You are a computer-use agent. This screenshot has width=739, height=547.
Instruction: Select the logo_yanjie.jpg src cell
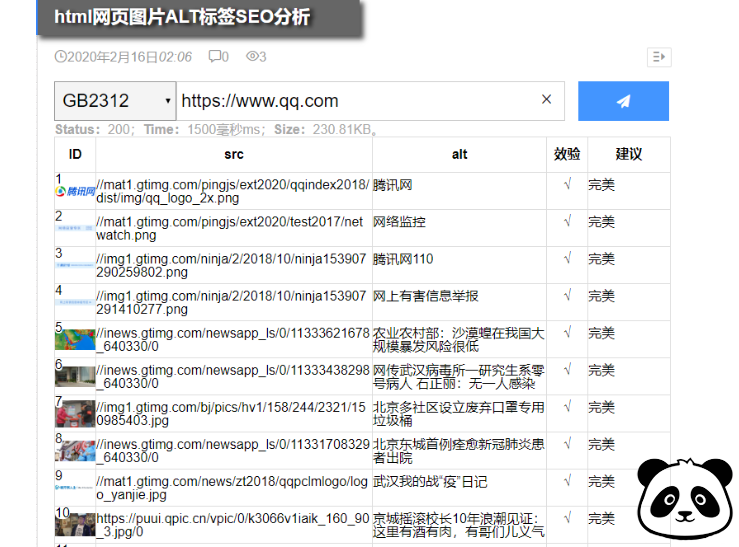point(232,488)
